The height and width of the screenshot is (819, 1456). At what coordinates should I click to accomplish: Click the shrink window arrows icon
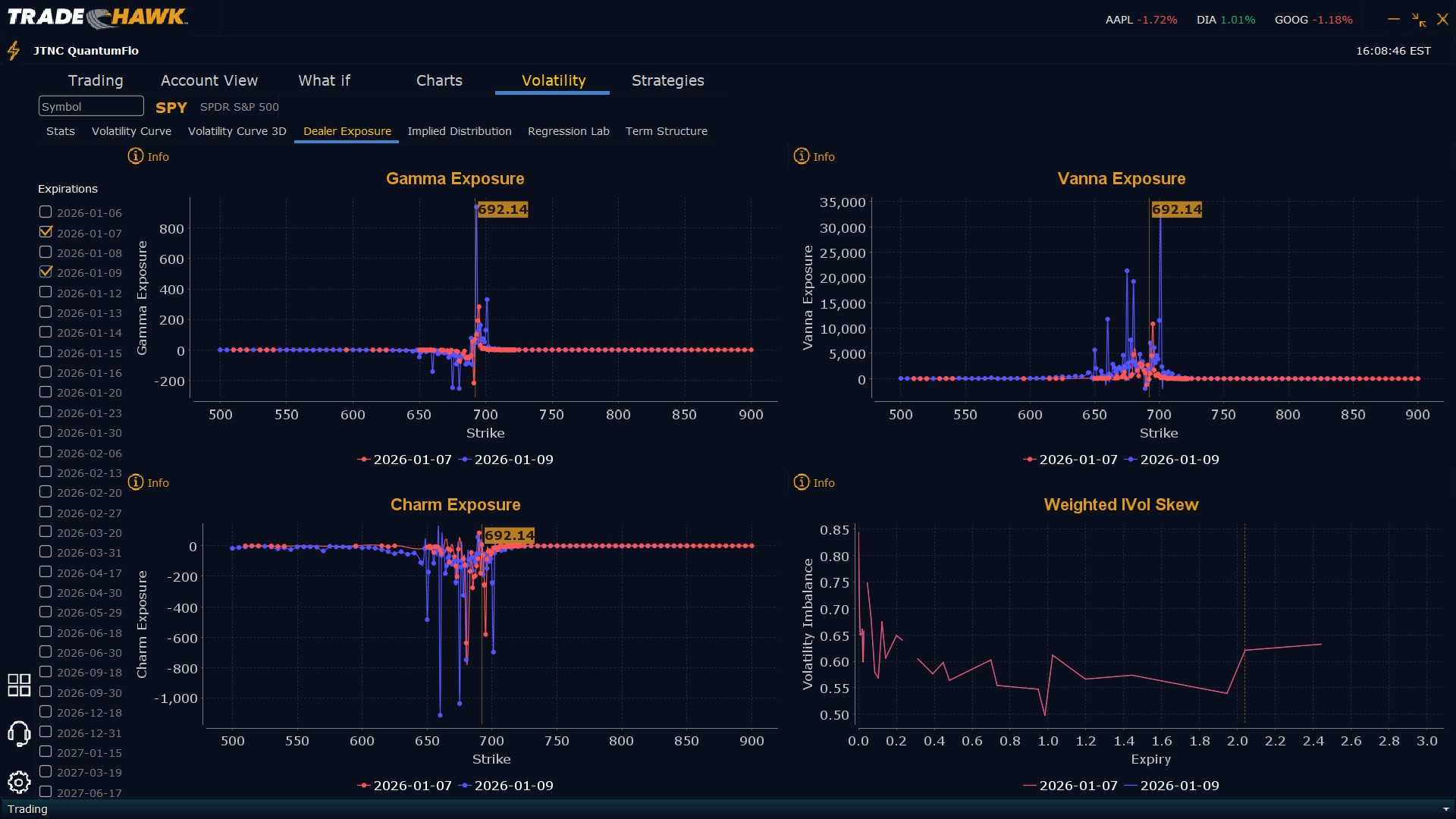(x=1419, y=20)
